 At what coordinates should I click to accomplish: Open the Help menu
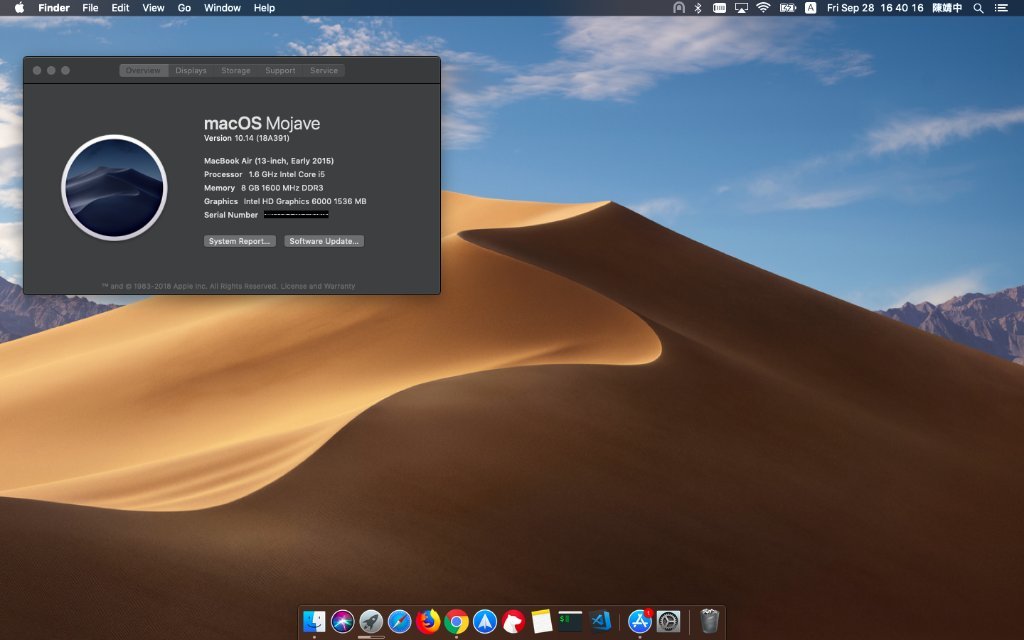click(264, 8)
